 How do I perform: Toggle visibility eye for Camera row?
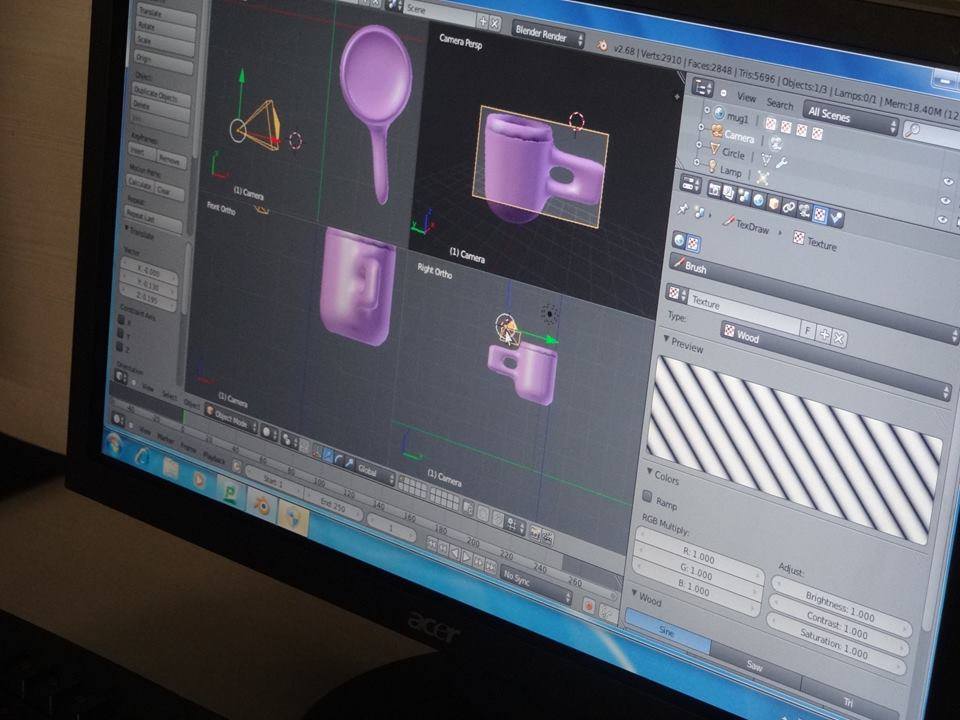pyautogui.click(x=948, y=182)
